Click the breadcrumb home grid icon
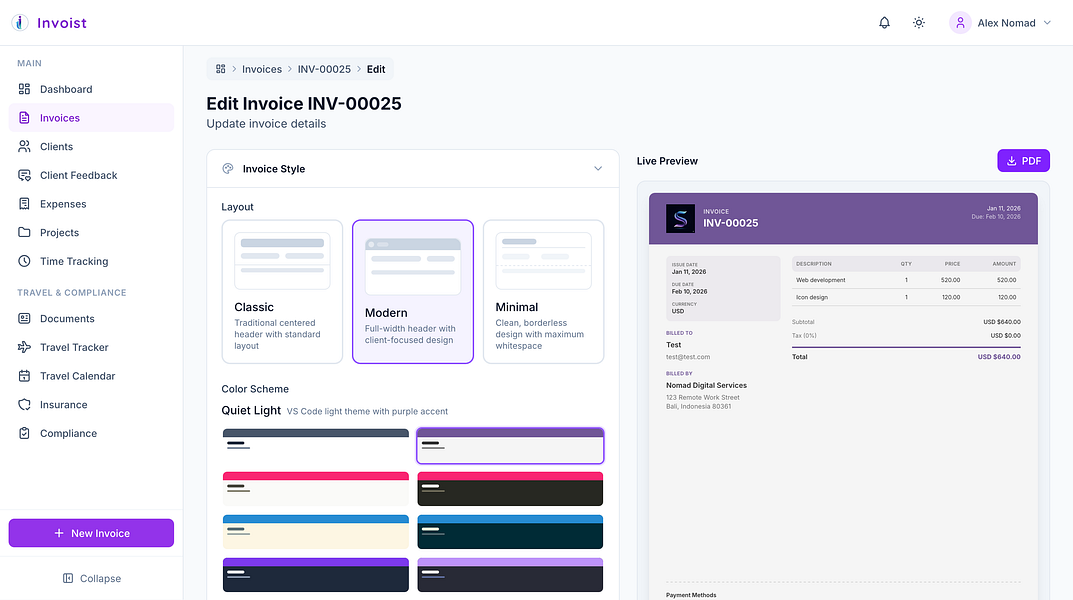The width and height of the screenshot is (1073, 600). (x=220, y=69)
